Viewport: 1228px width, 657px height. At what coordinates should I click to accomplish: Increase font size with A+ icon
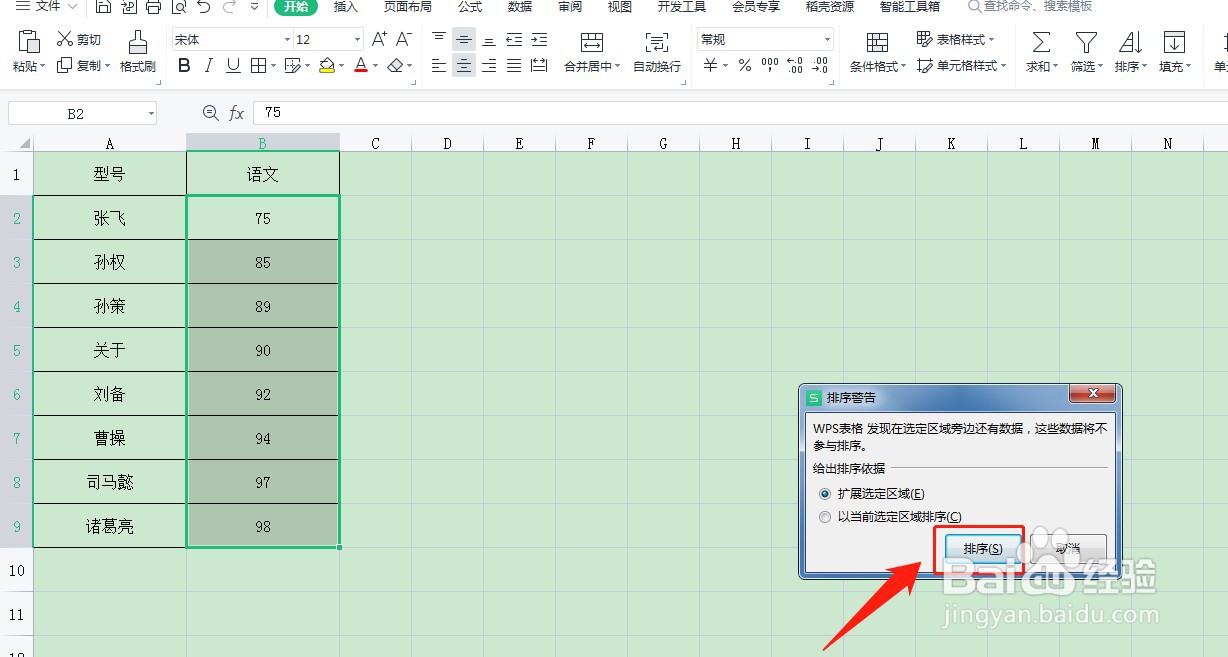click(379, 39)
